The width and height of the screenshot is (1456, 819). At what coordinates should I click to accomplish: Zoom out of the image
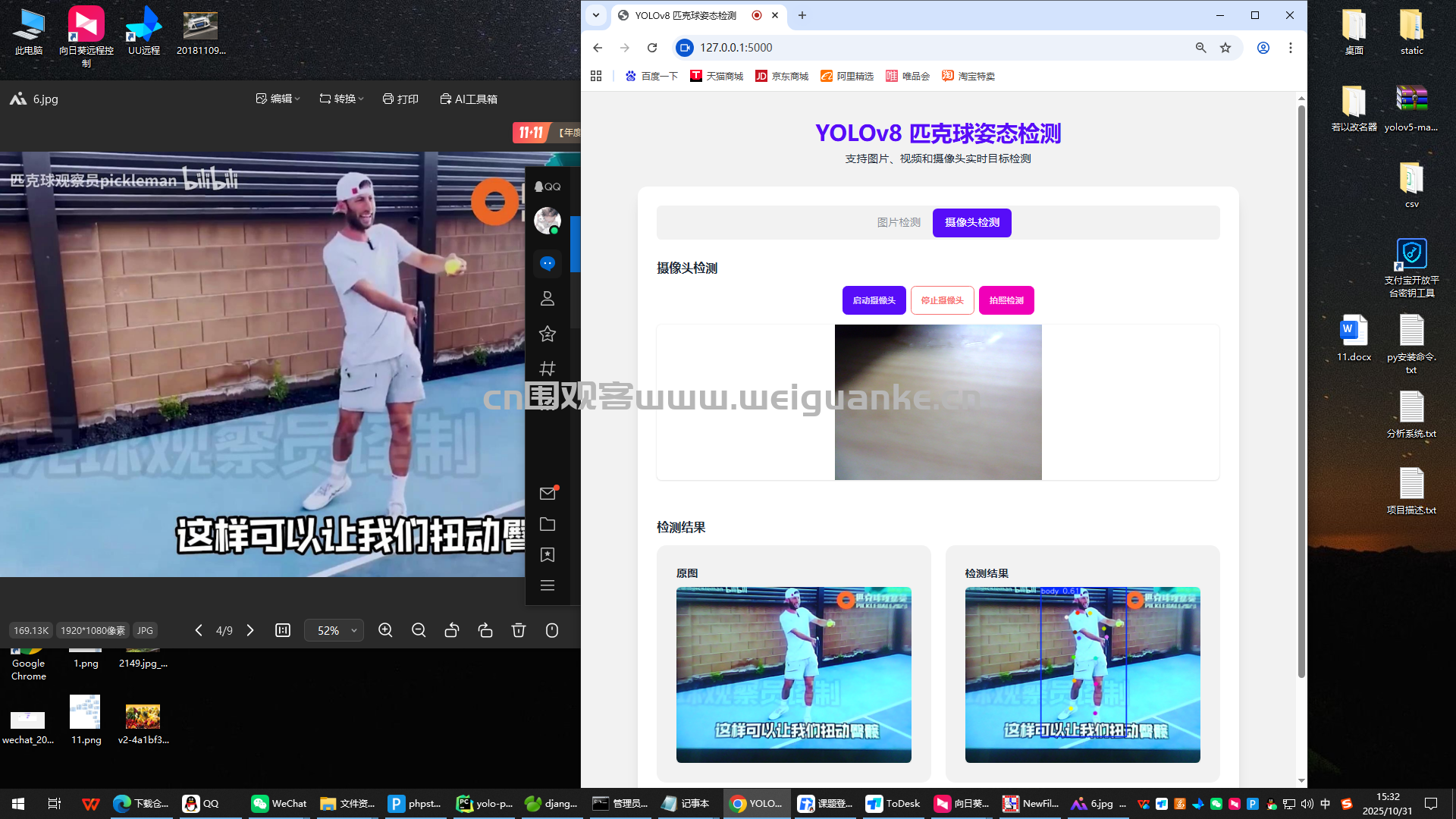click(x=419, y=630)
